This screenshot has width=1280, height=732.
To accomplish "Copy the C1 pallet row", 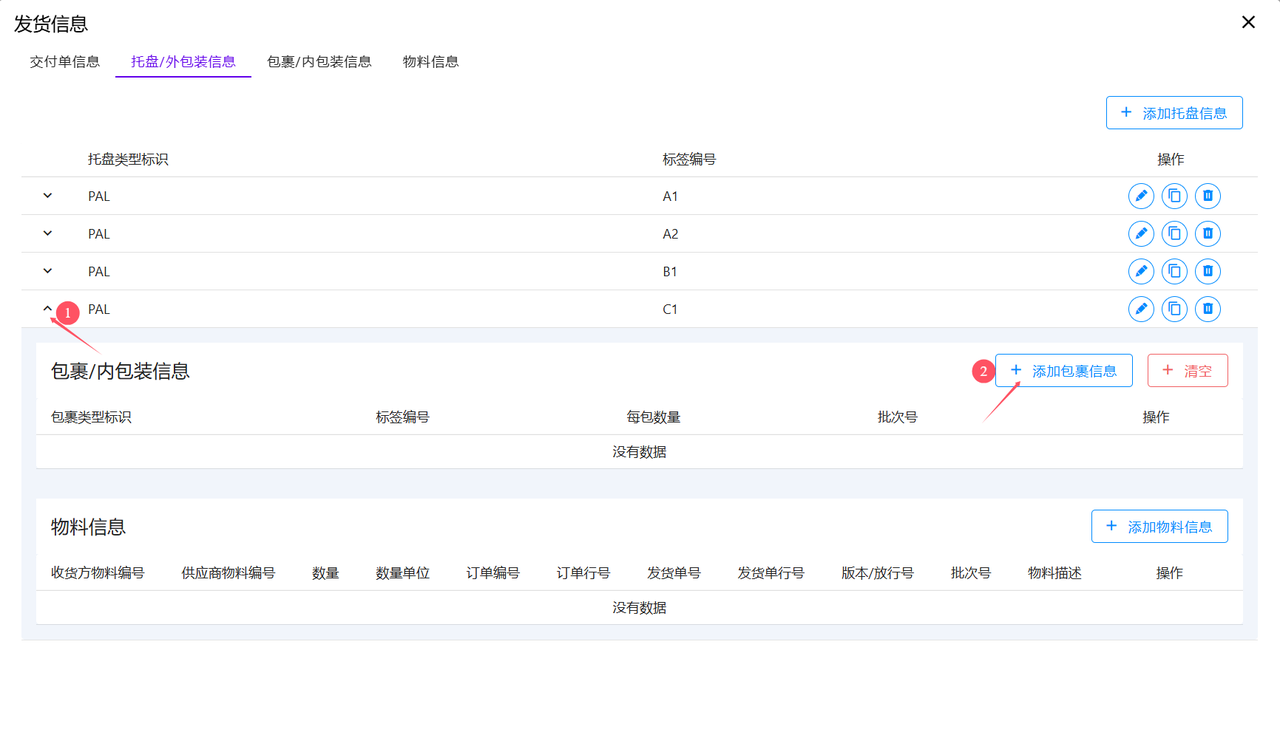I will tap(1174, 309).
